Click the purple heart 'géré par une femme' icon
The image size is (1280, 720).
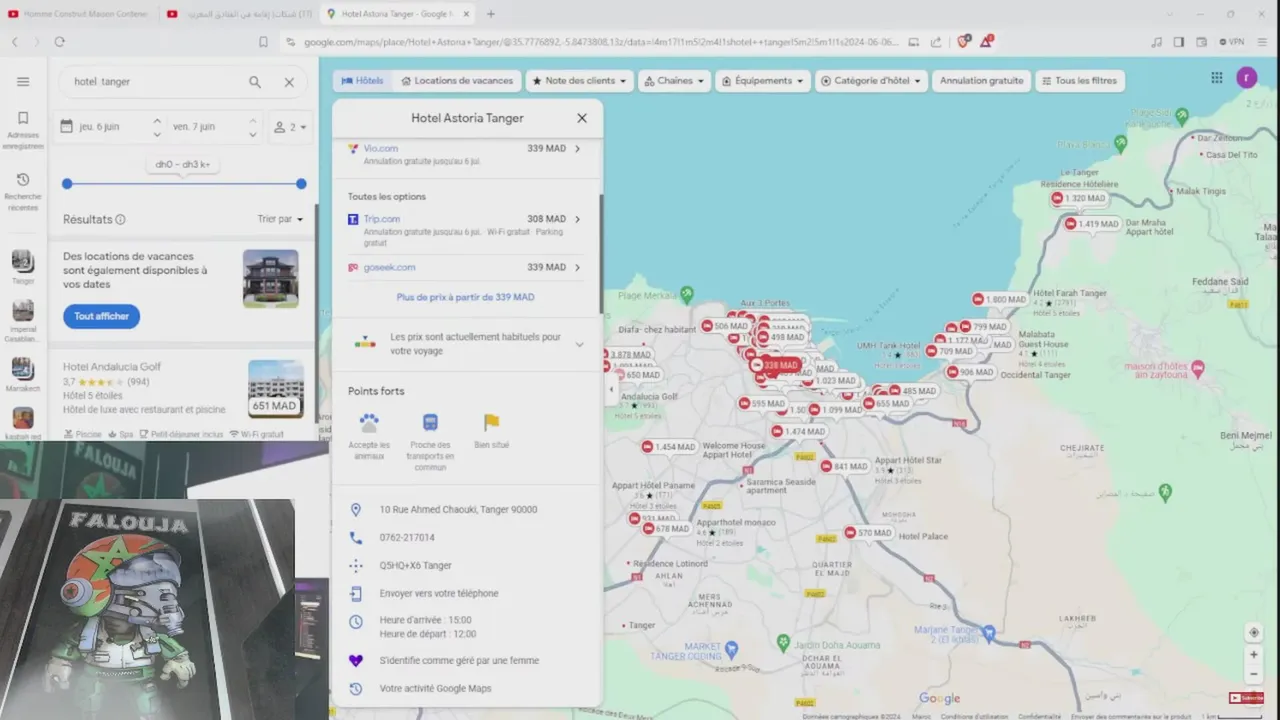(x=355, y=660)
